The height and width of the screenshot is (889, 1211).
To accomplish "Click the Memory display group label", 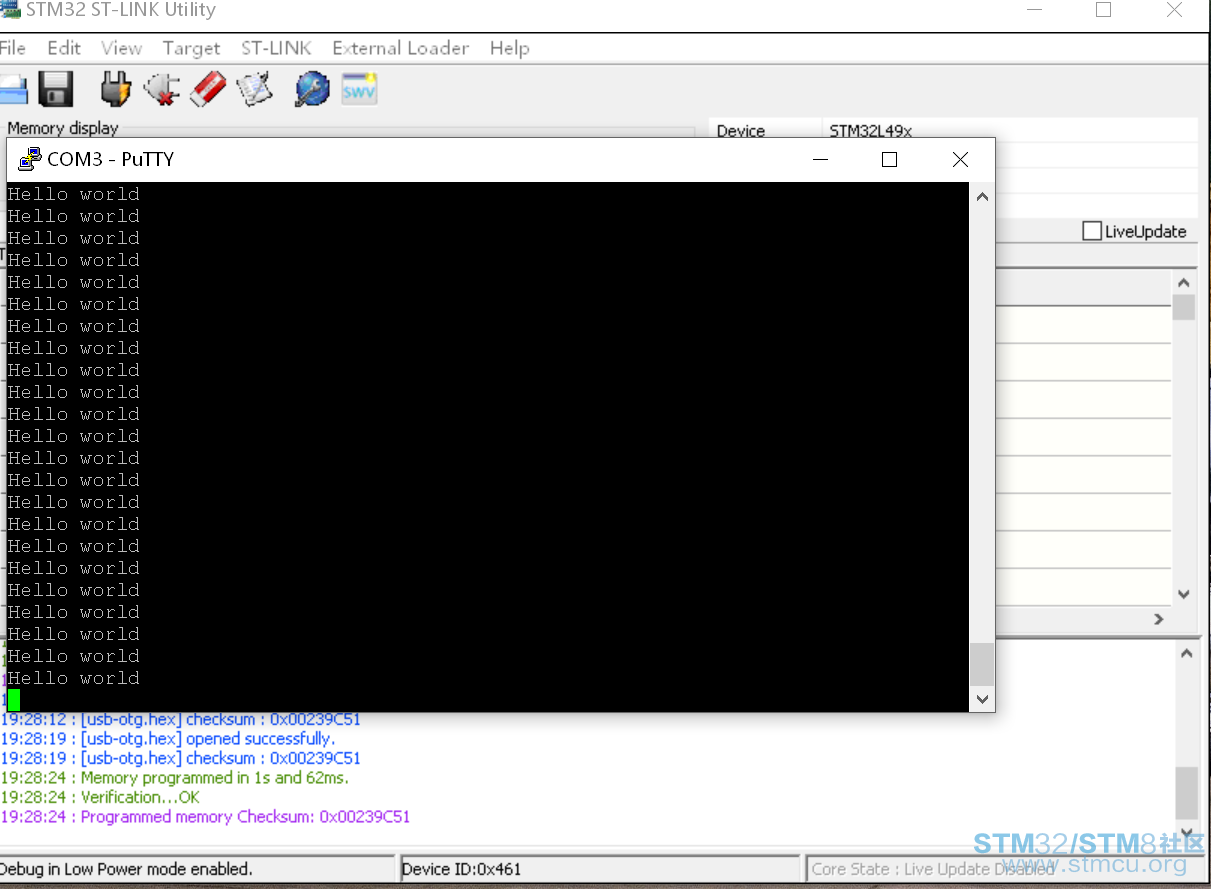I will click(x=63, y=128).
